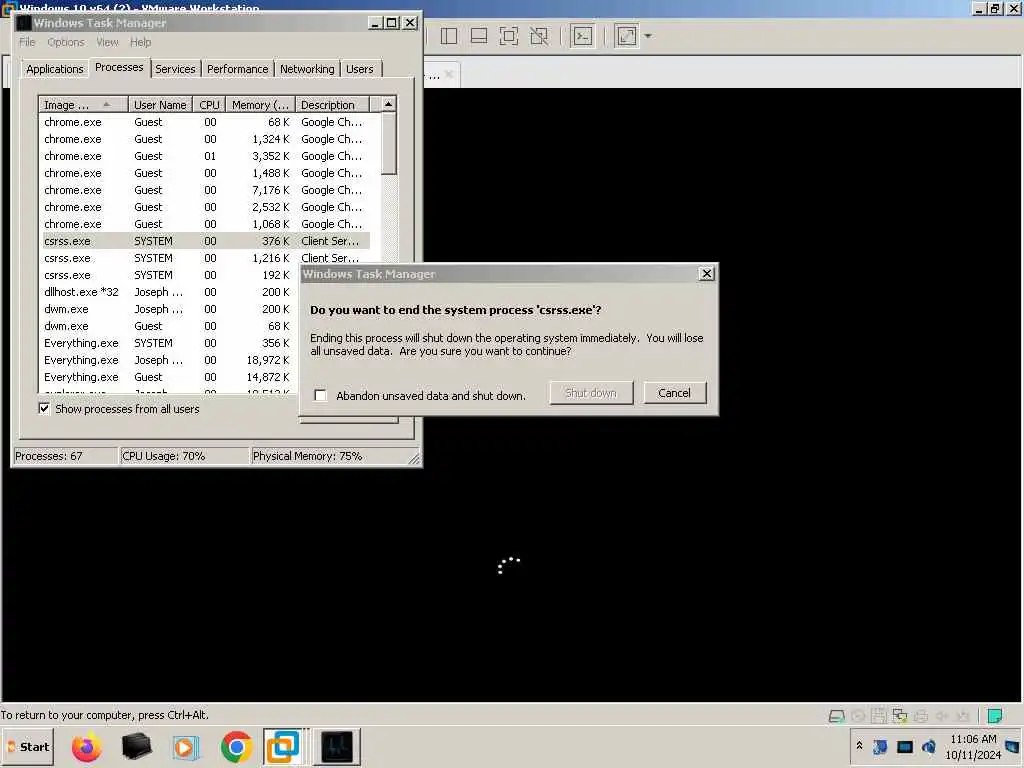The height and width of the screenshot is (768, 1024).
Task: Click the Start button
Action: [28, 746]
